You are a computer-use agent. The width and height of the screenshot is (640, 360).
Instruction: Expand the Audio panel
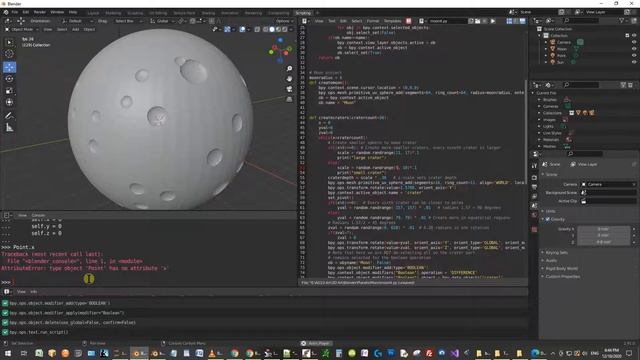point(550,260)
